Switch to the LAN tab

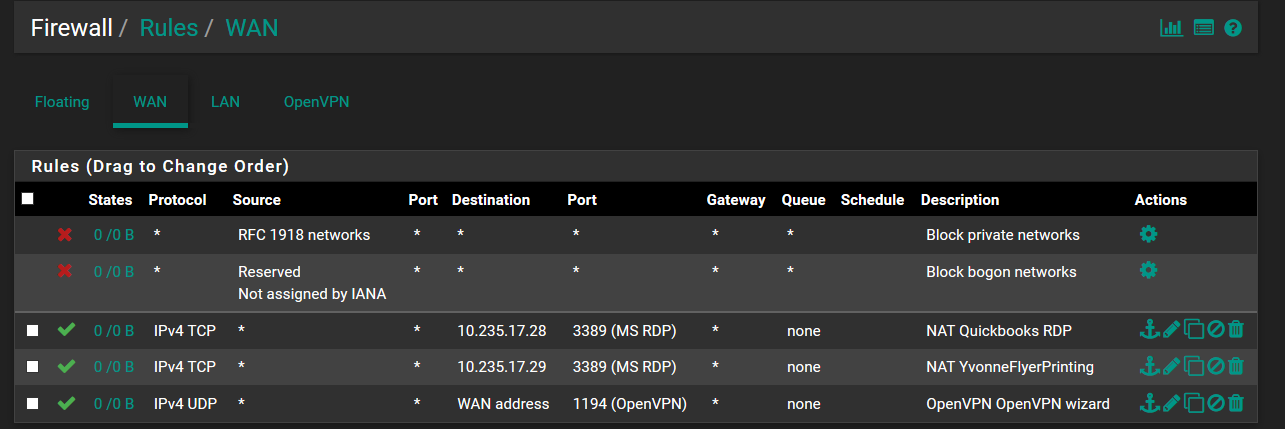point(225,102)
